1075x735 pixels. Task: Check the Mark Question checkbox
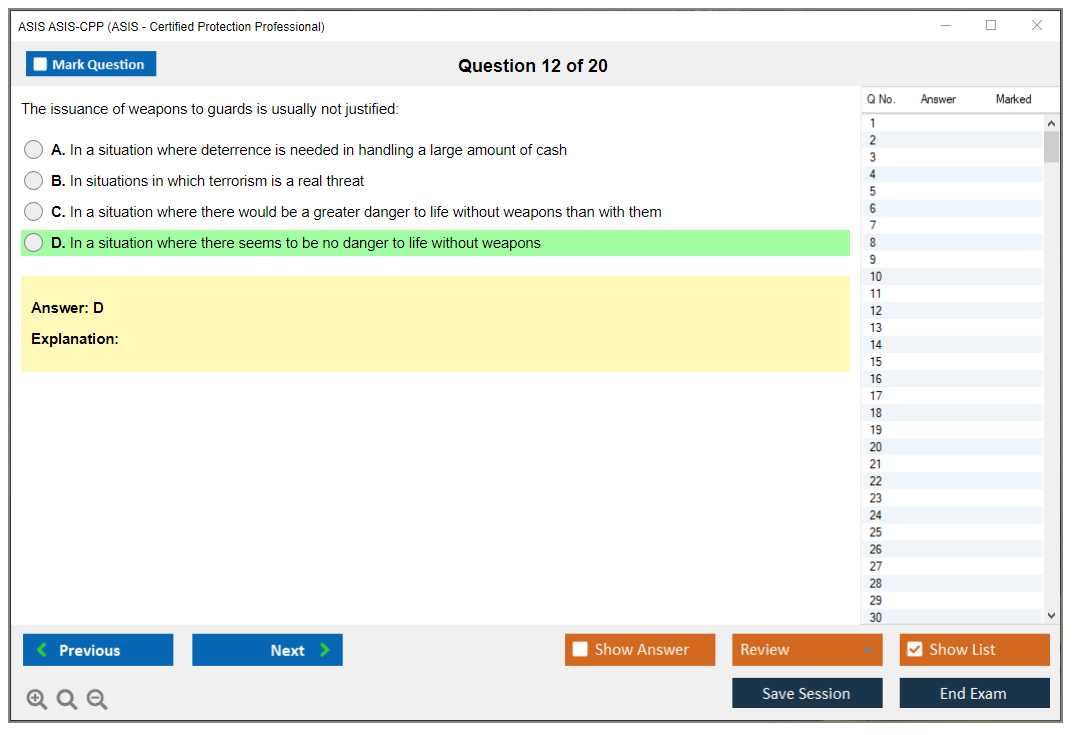click(41, 65)
